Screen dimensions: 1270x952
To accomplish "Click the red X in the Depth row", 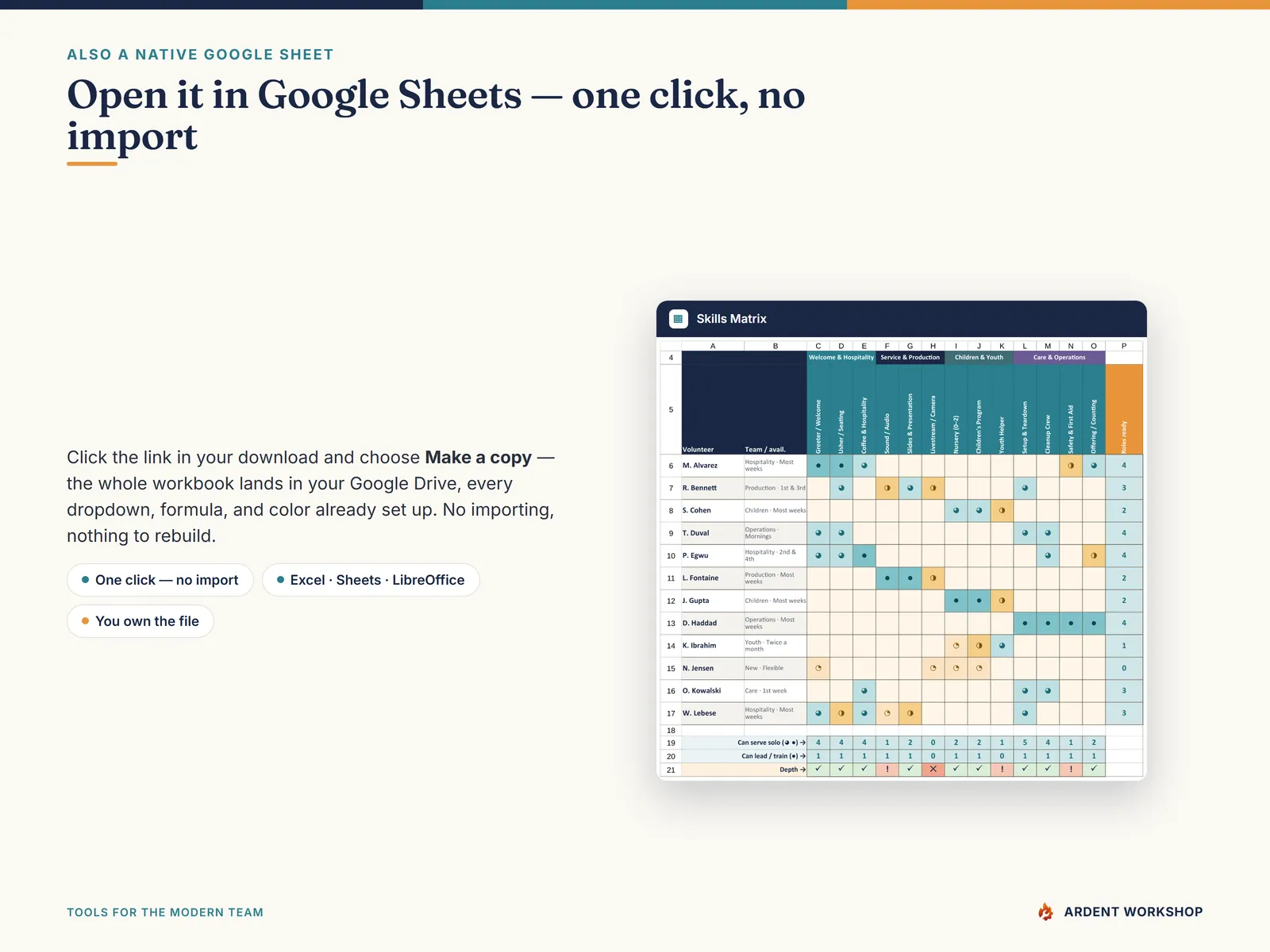I will tap(933, 769).
